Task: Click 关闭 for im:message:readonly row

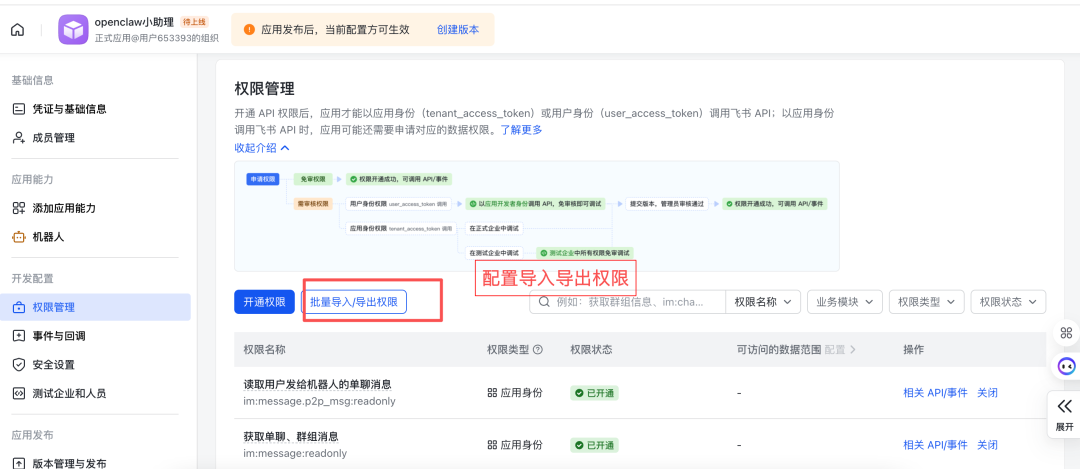Action: click(987, 445)
